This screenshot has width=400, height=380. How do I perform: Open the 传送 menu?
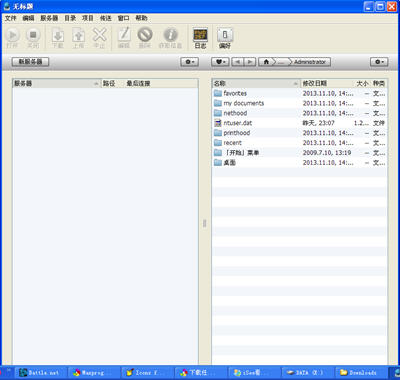click(x=106, y=18)
